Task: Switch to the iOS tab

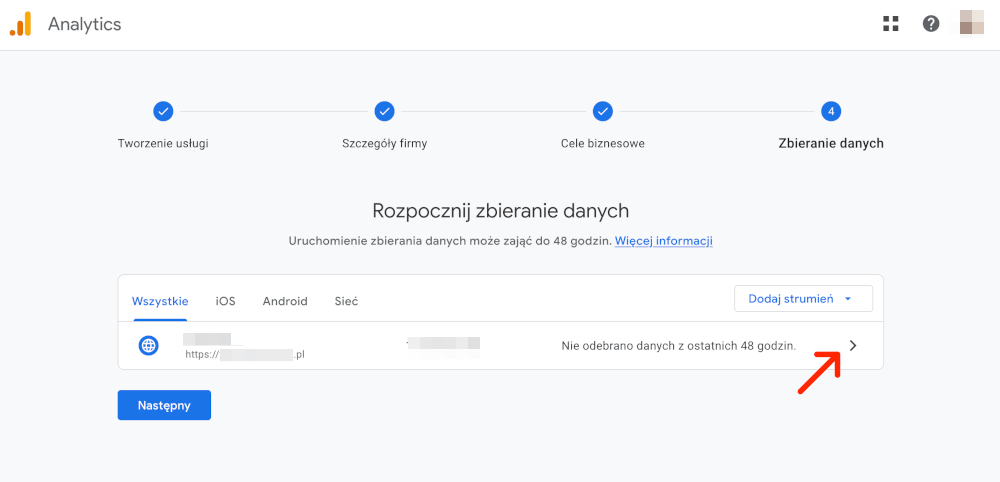Action: click(x=226, y=301)
